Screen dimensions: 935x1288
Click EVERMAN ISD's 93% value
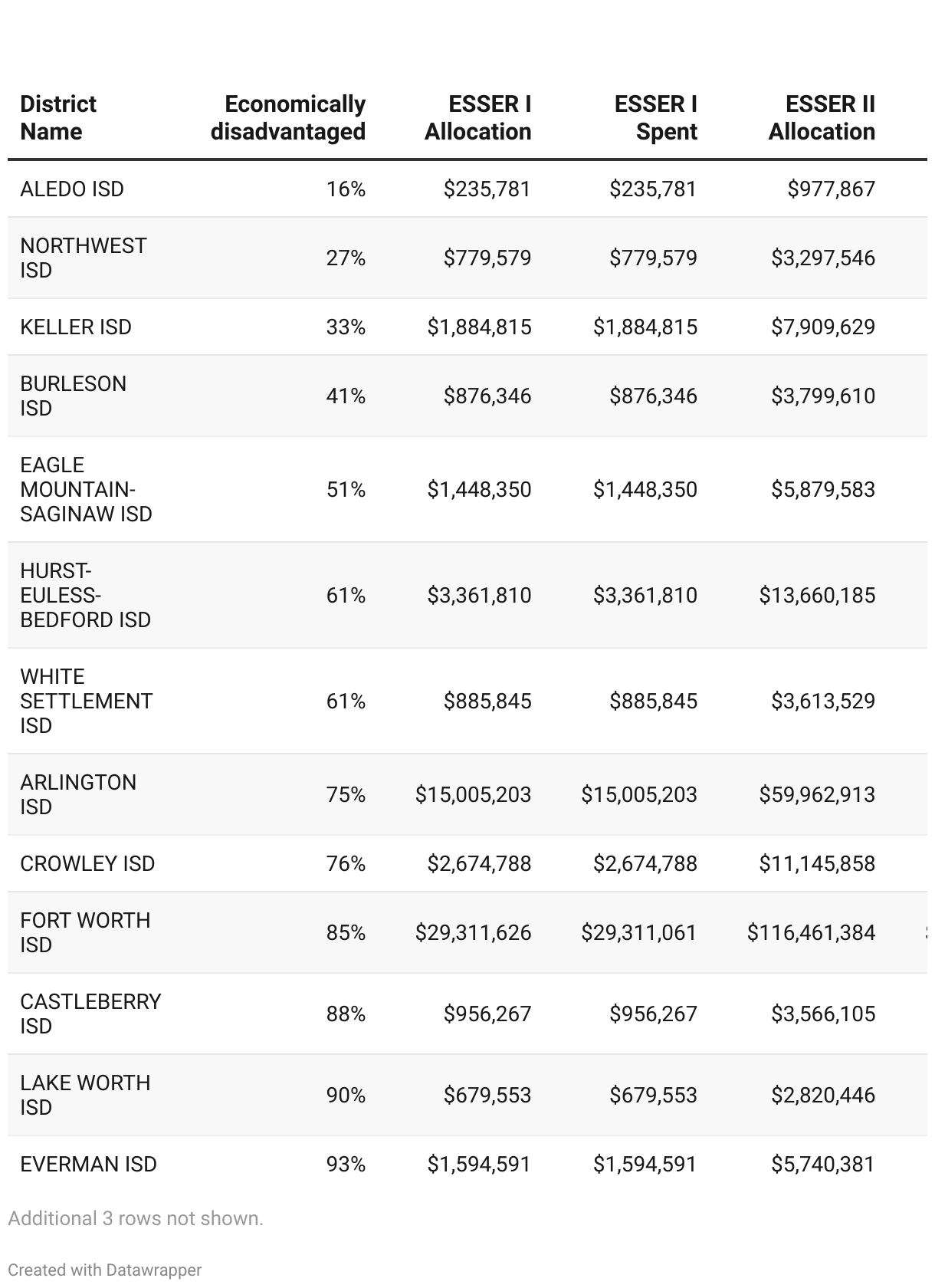pos(346,1164)
